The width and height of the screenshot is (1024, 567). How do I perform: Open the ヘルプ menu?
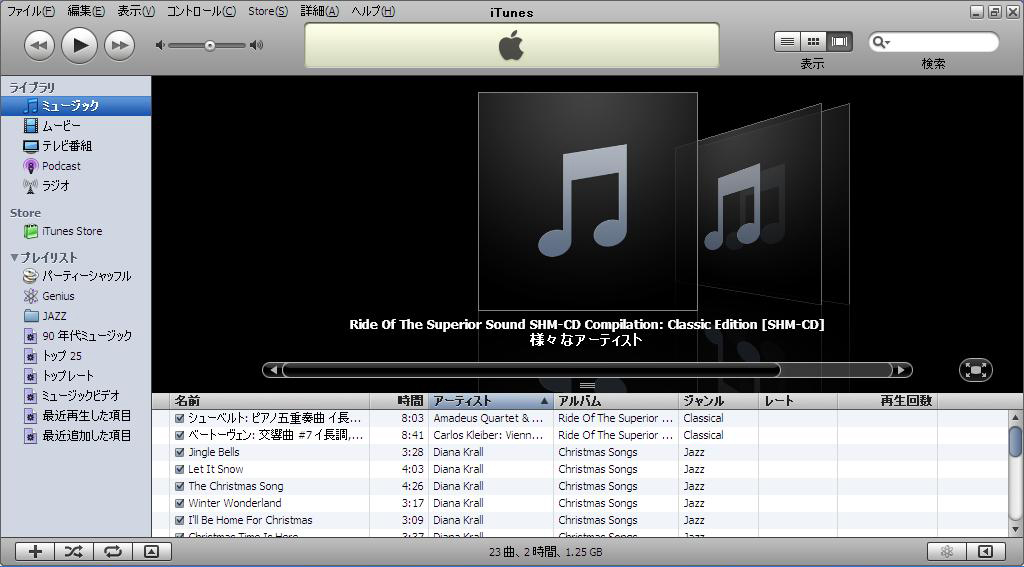(373, 11)
